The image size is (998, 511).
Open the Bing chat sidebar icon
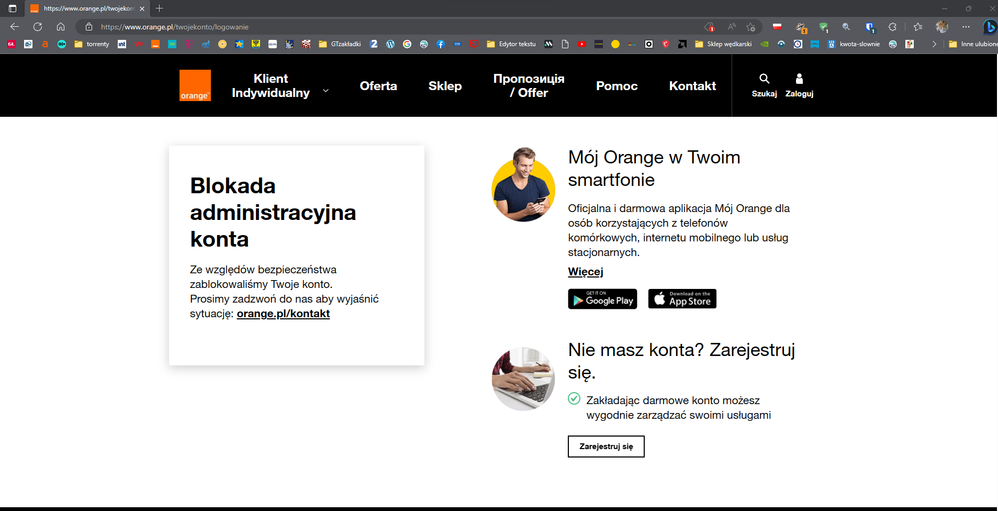coord(989,27)
